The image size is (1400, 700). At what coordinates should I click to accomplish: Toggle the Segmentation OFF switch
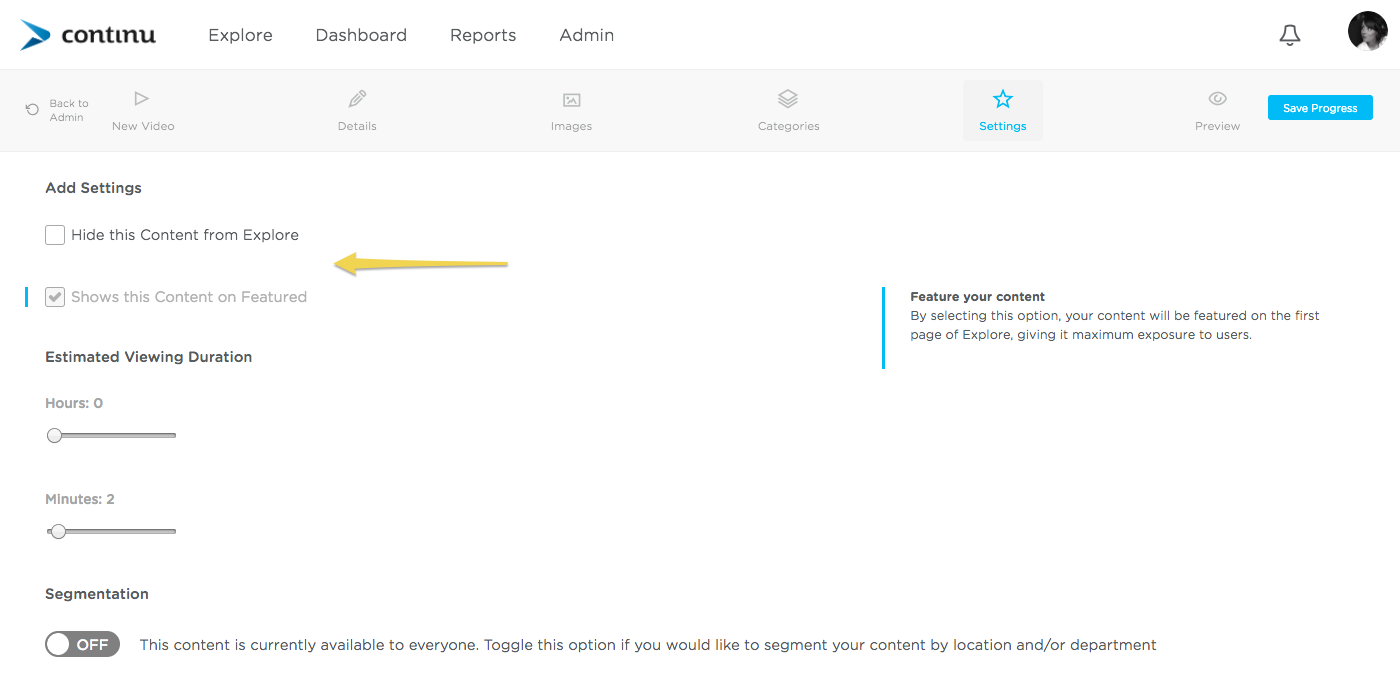[x=82, y=644]
